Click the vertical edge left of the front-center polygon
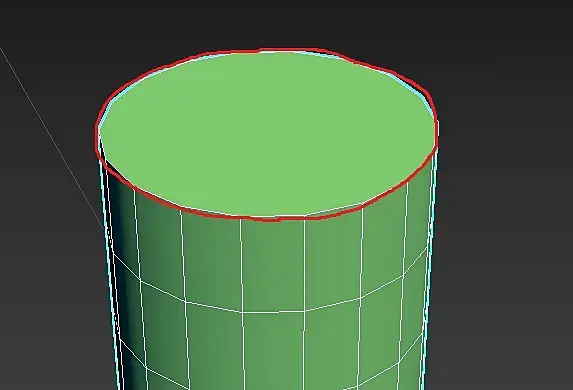Viewport: 573px width, 390px height. (241, 265)
